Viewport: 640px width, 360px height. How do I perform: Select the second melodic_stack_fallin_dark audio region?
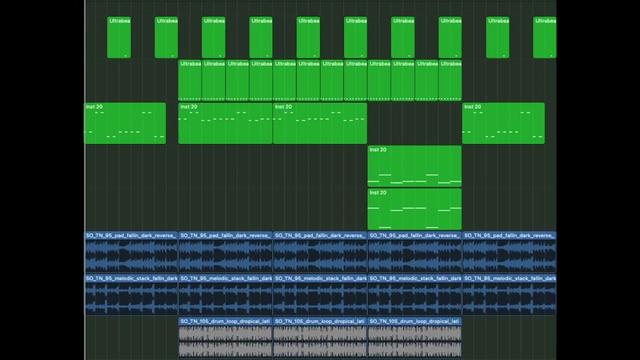click(225, 295)
